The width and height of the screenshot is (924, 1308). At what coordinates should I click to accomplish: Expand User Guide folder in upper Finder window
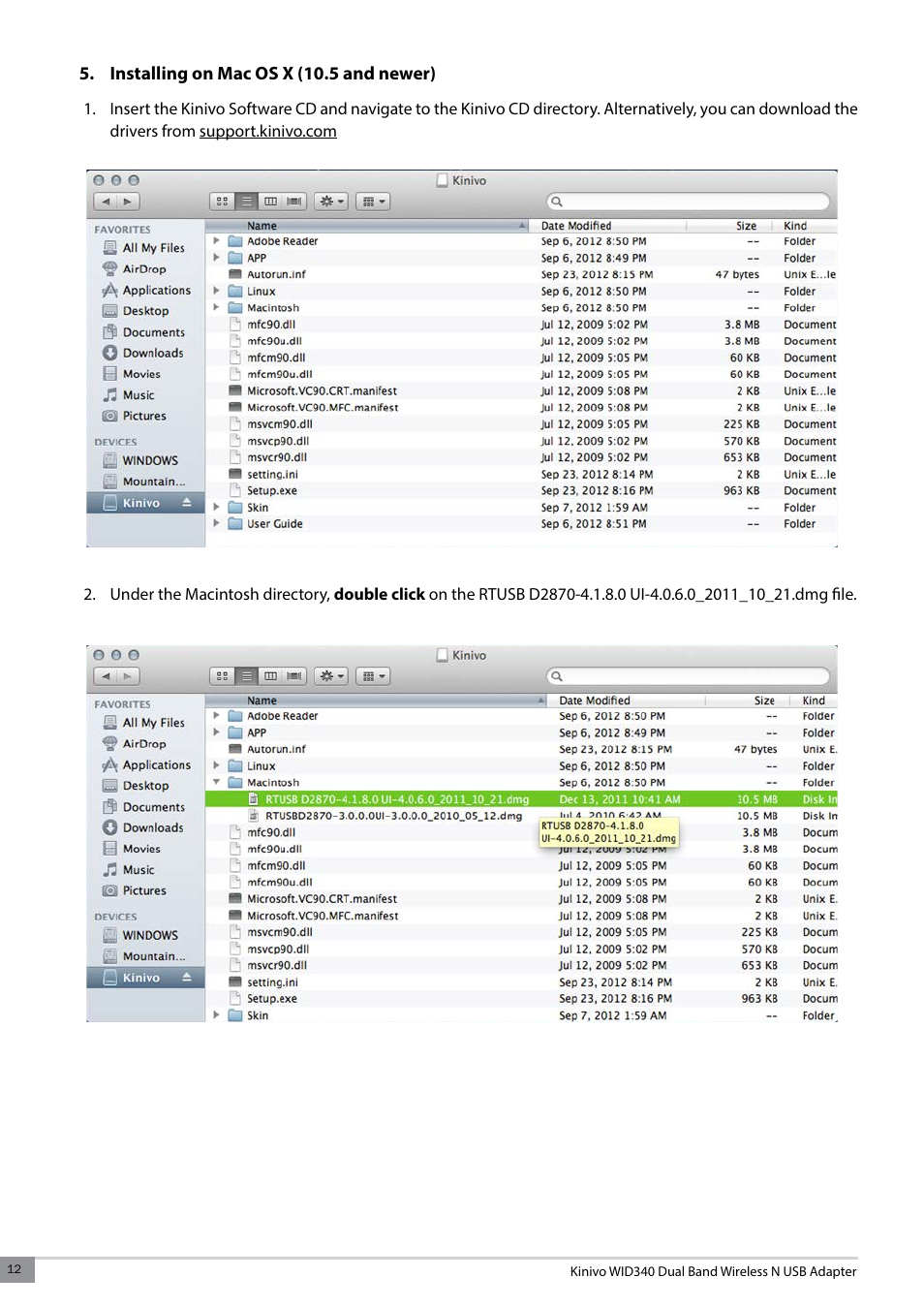tap(217, 523)
